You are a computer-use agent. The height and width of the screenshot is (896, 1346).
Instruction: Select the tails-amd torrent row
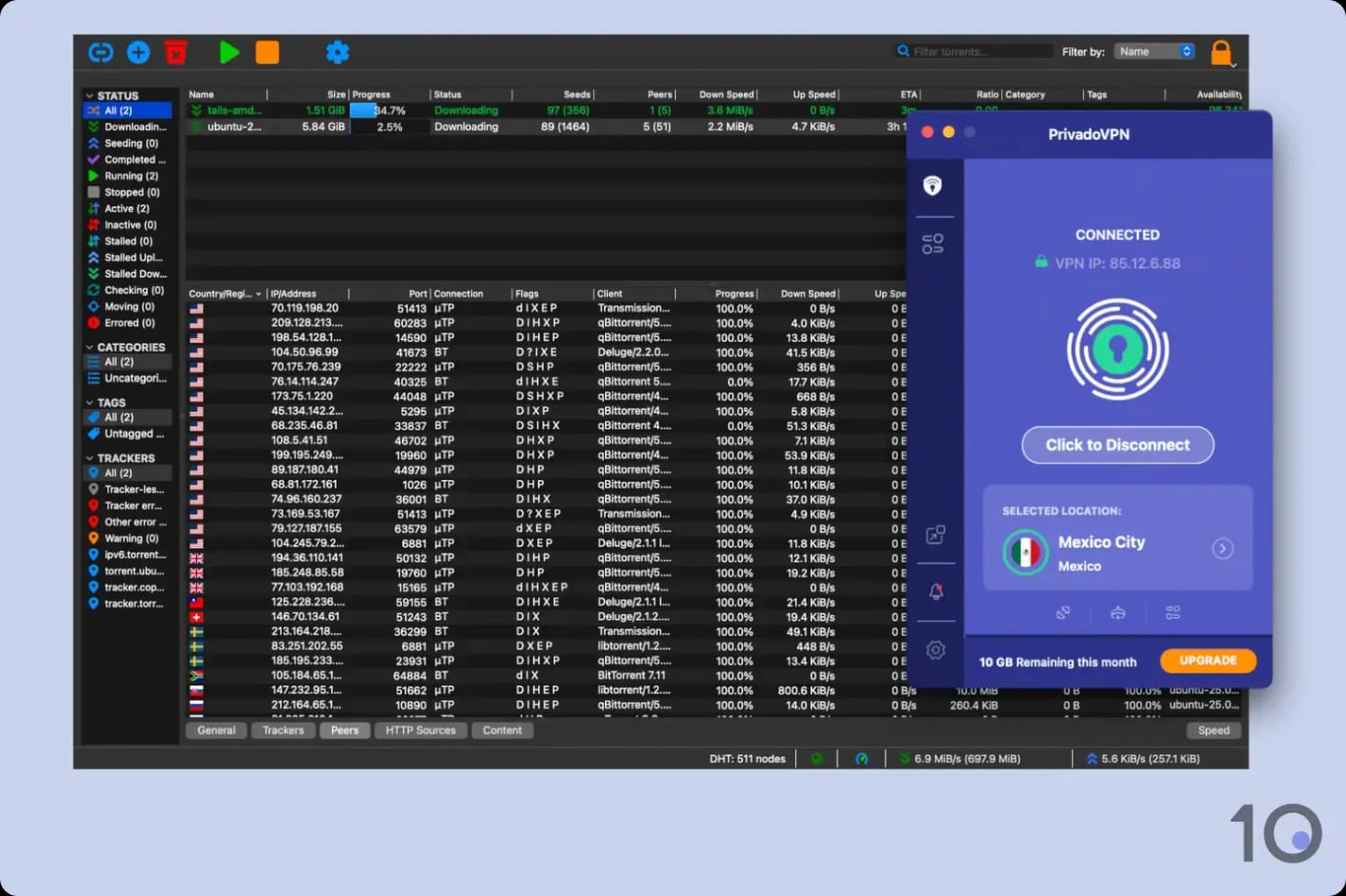[x=546, y=110]
